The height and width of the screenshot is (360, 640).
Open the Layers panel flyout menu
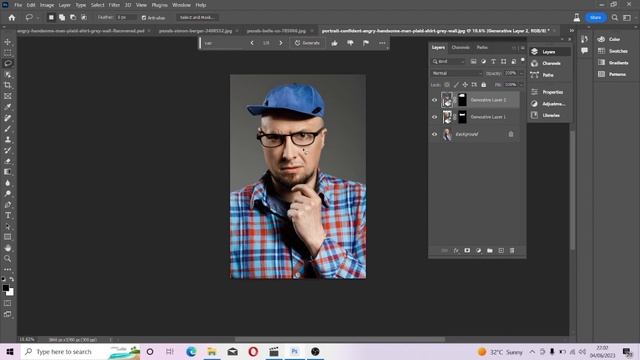pyautogui.click(x=522, y=48)
